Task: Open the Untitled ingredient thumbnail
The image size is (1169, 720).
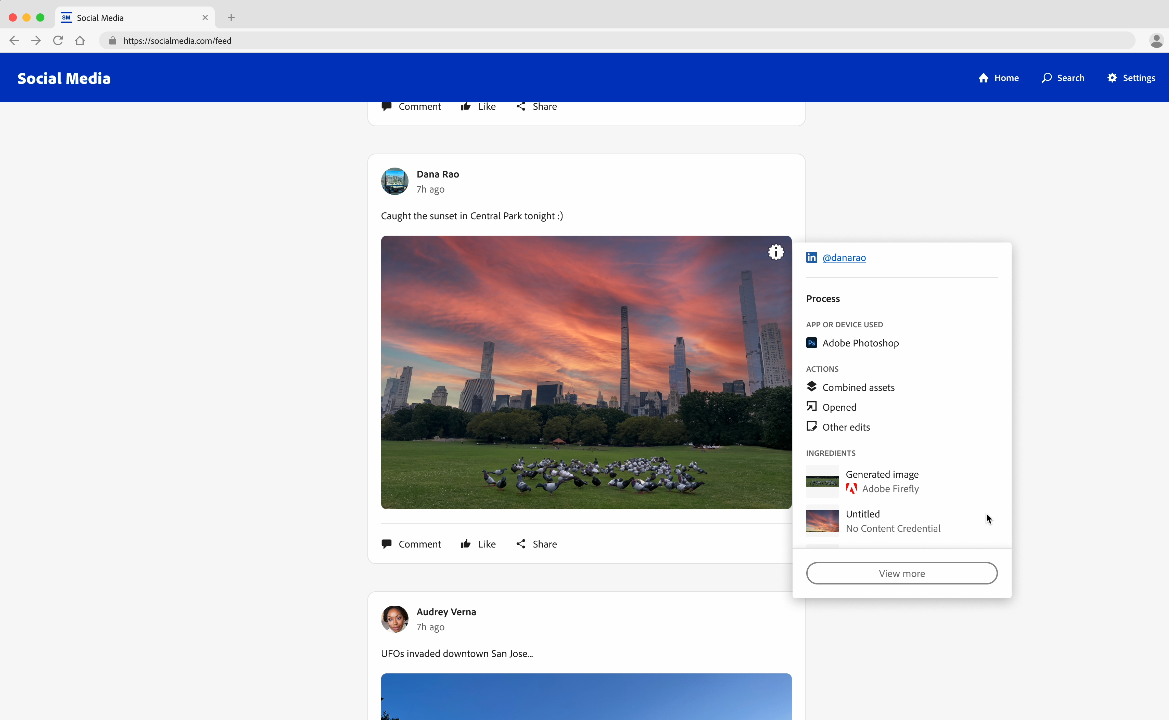Action: (822, 521)
